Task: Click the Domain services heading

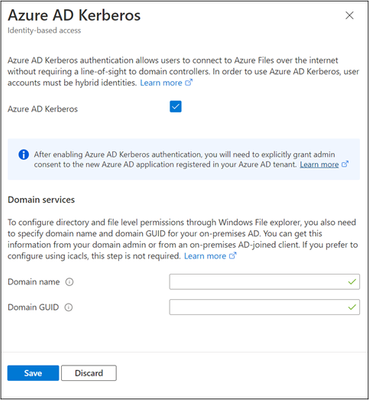Action: pyautogui.click(x=41, y=200)
